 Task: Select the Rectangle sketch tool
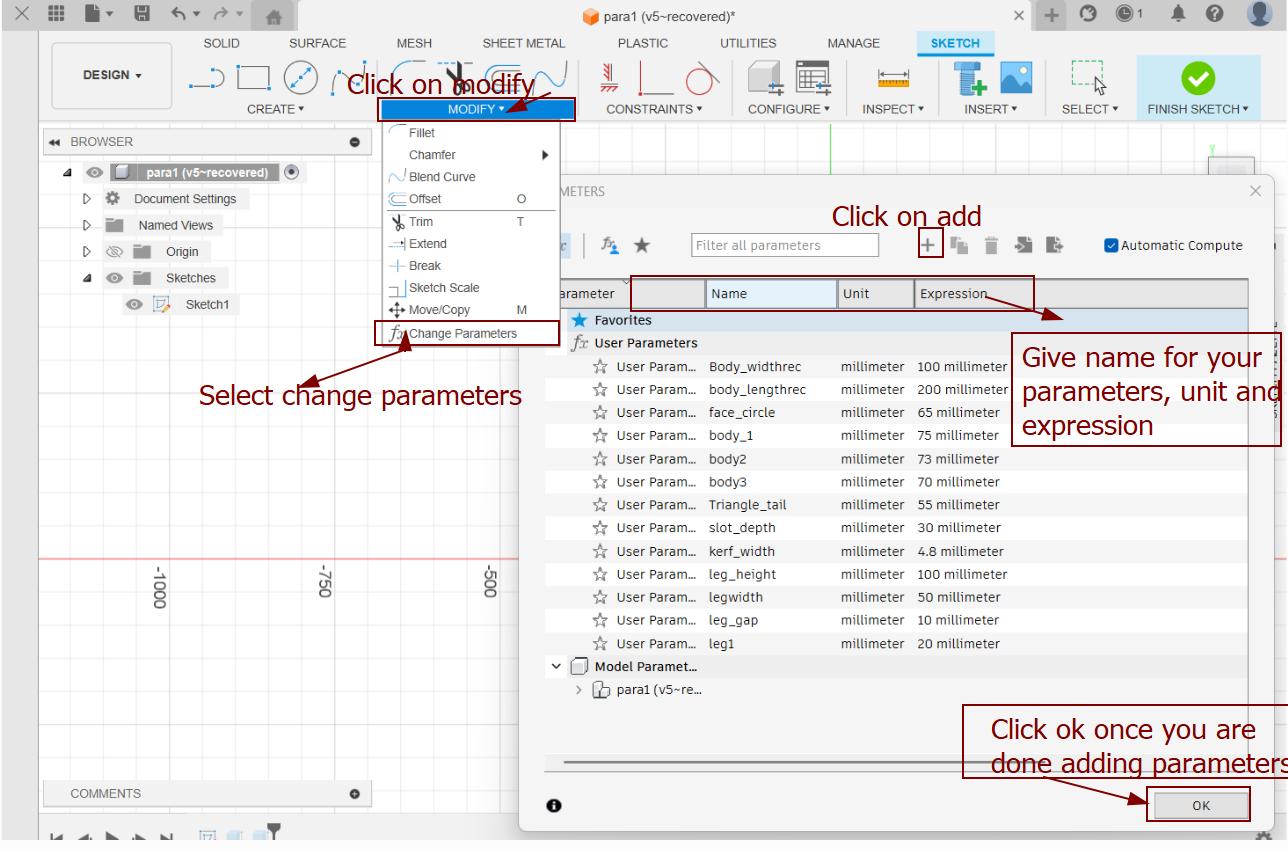(254, 78)
